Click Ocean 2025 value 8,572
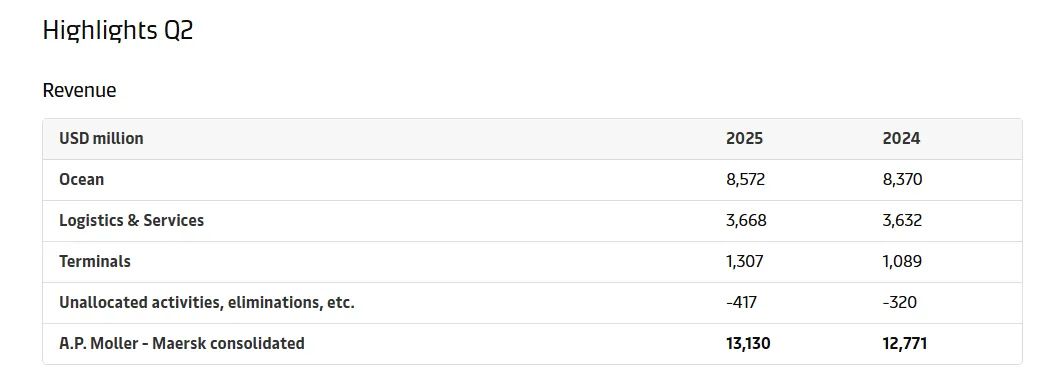 pyautogui.click(x=745, y=180)
